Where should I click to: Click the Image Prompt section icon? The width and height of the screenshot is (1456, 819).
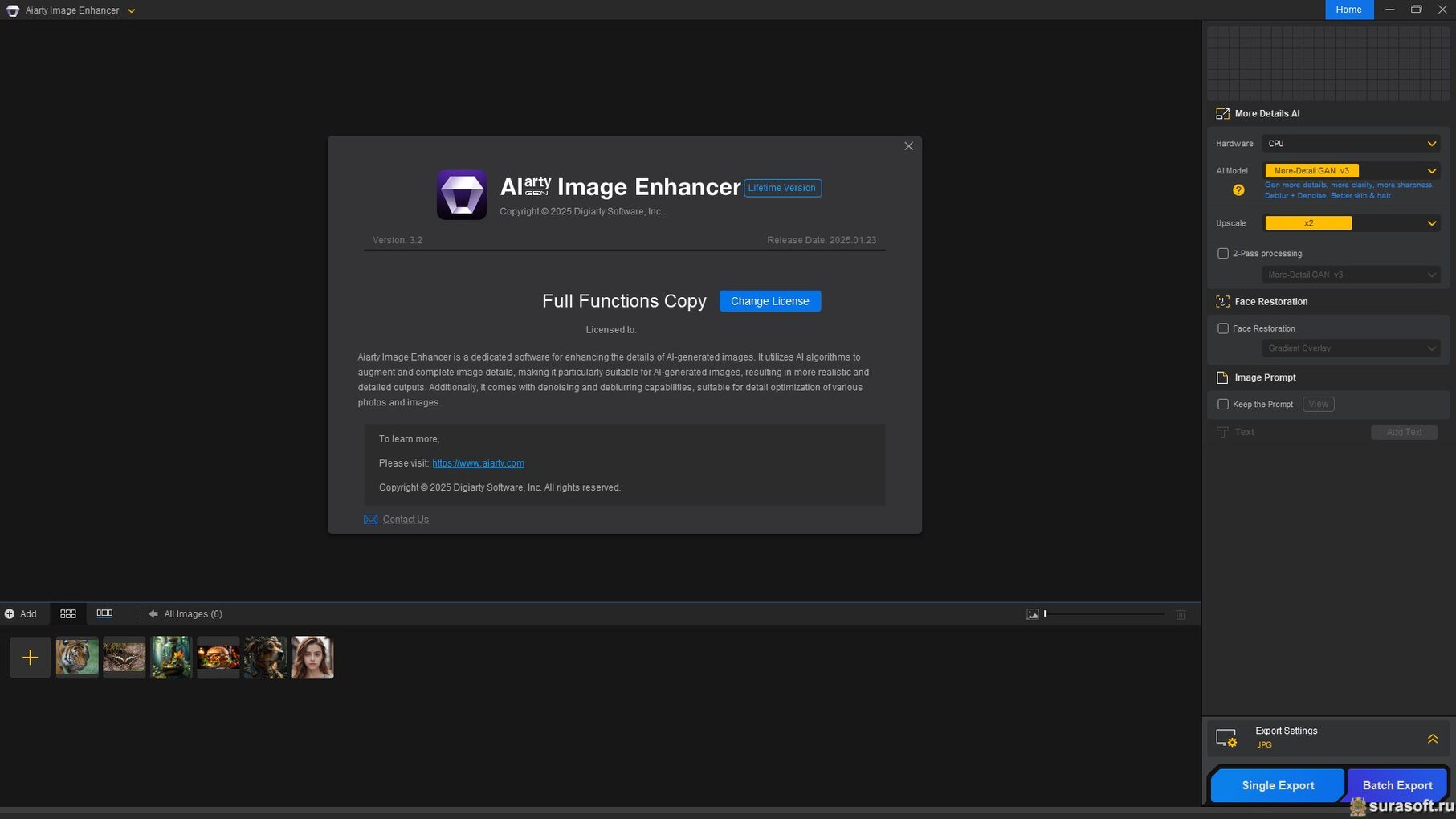(1222, 377)
